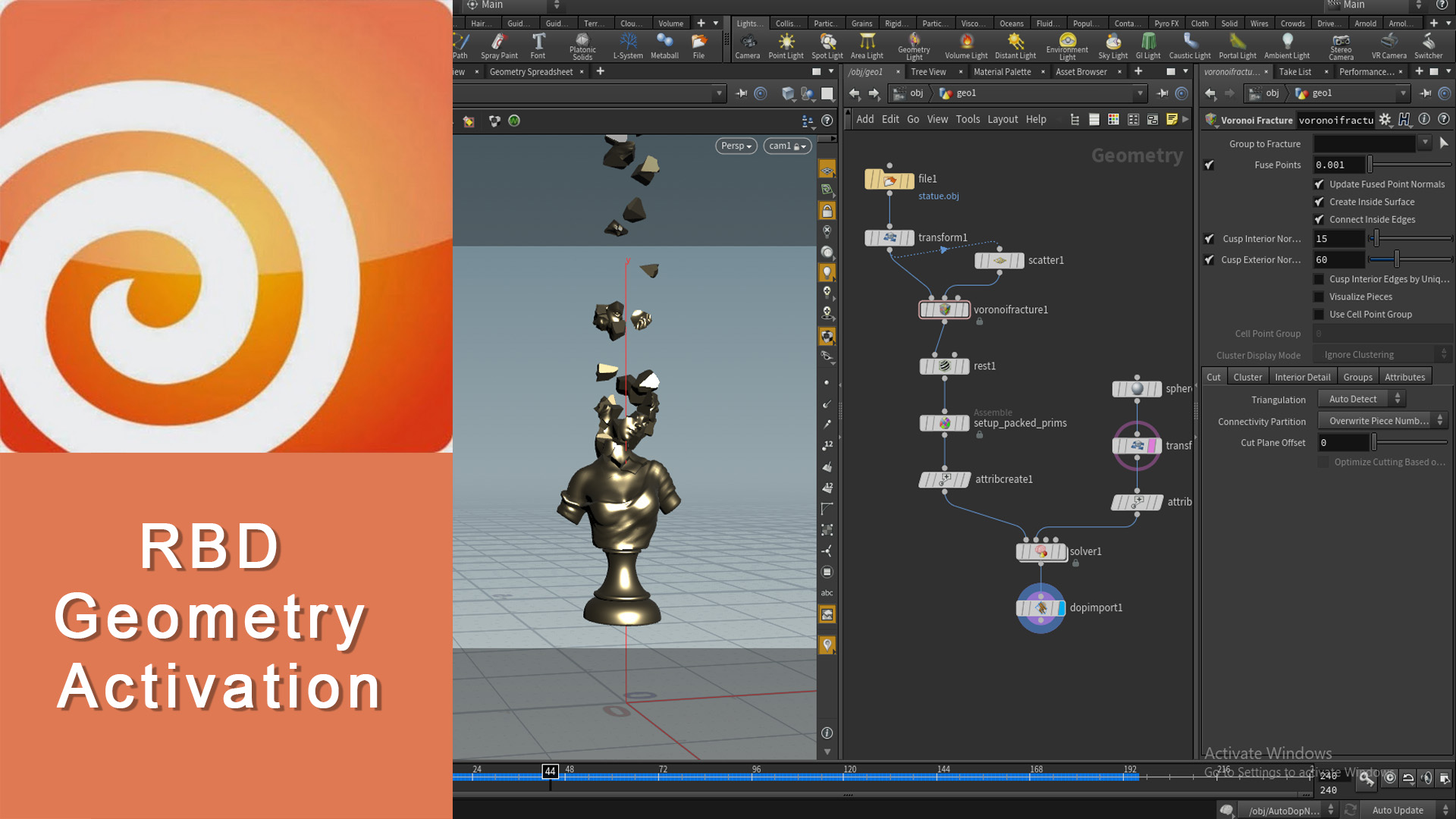Click the Cusp Exterior Normals slider handle

(1395, 259)
